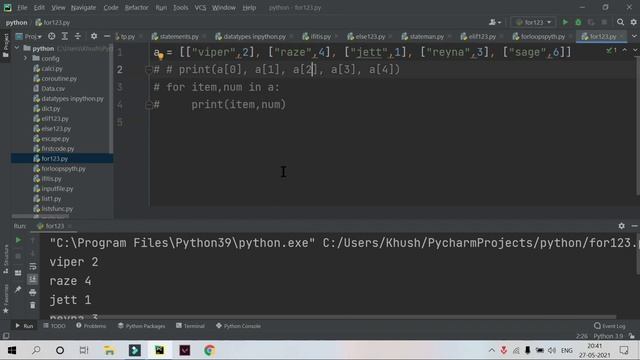This screenshot has height=360, width=640.
Task: Go to next highlighted problem arrow
Action: click(x=635, y=50)
